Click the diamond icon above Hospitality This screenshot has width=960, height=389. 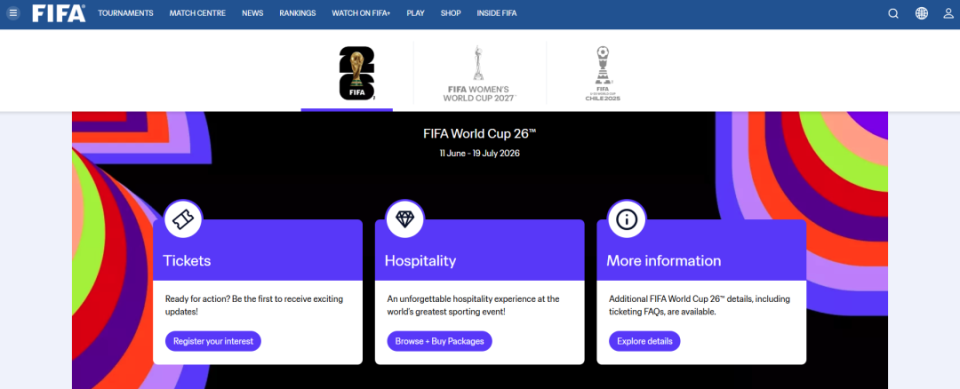point(405,219)
